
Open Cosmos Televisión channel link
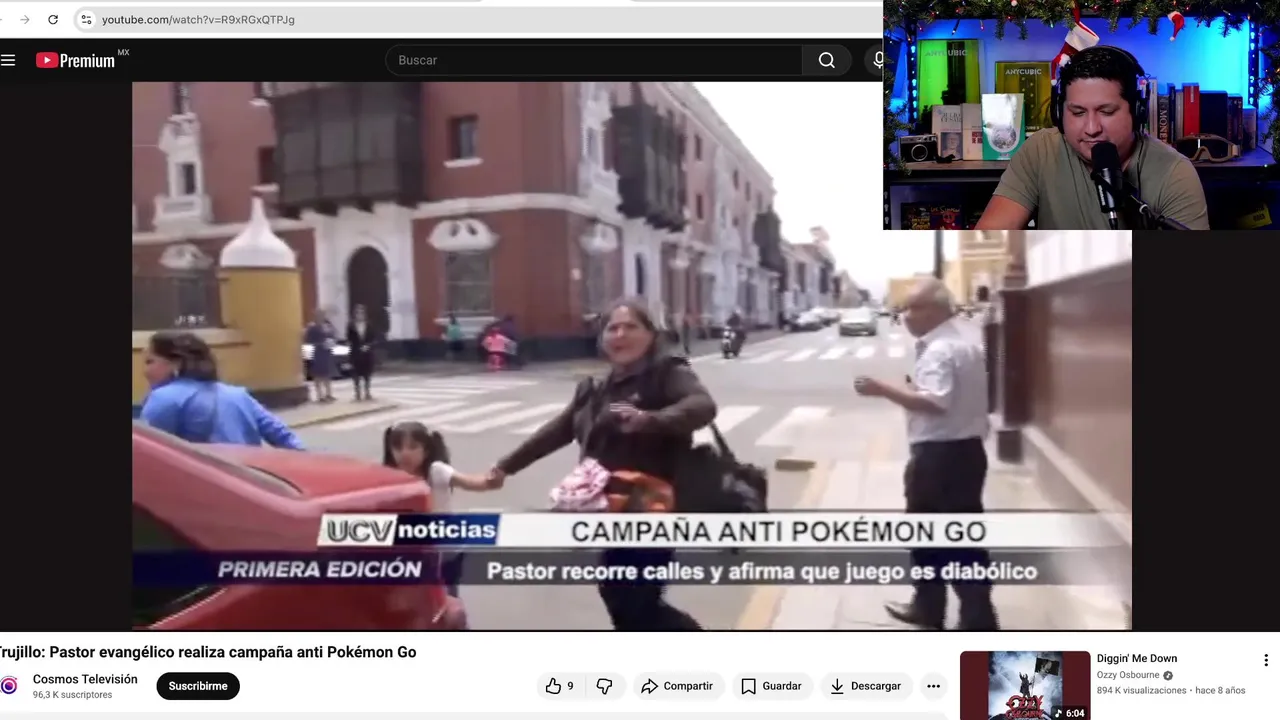85,679
